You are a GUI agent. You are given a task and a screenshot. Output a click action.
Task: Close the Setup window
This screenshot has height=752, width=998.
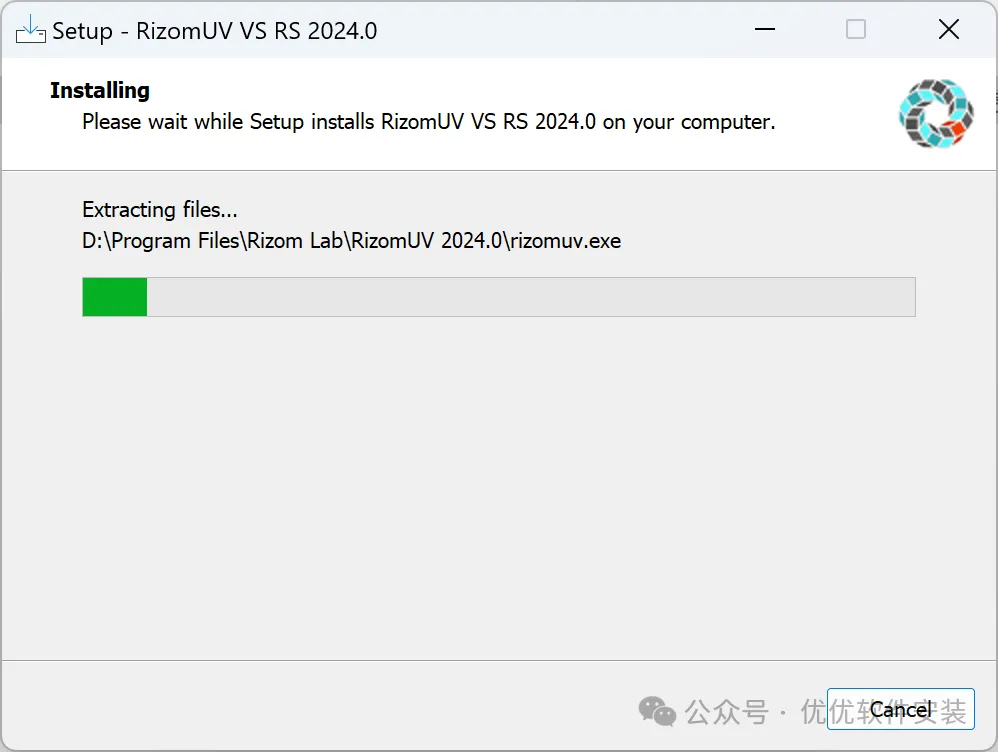click(948, 29)
